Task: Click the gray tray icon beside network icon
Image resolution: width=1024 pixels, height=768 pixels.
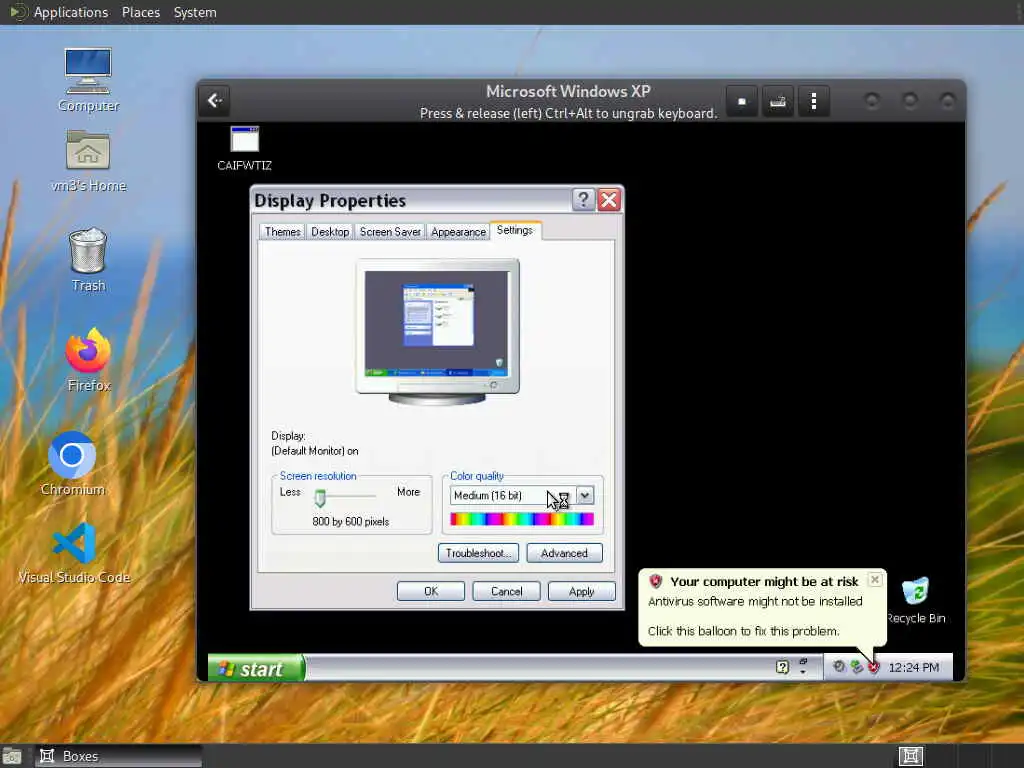Action: [839, 667]
